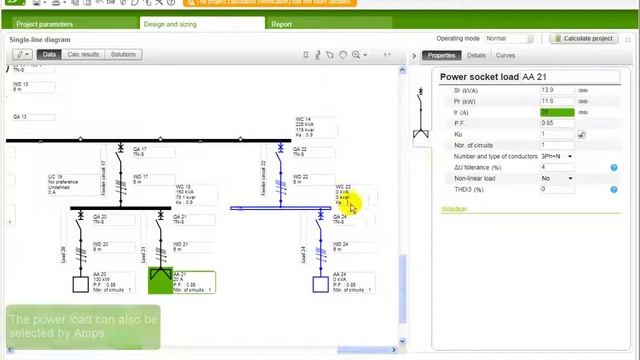Click the Solution section link
The image size is (640, 360).
pos(454,209)
